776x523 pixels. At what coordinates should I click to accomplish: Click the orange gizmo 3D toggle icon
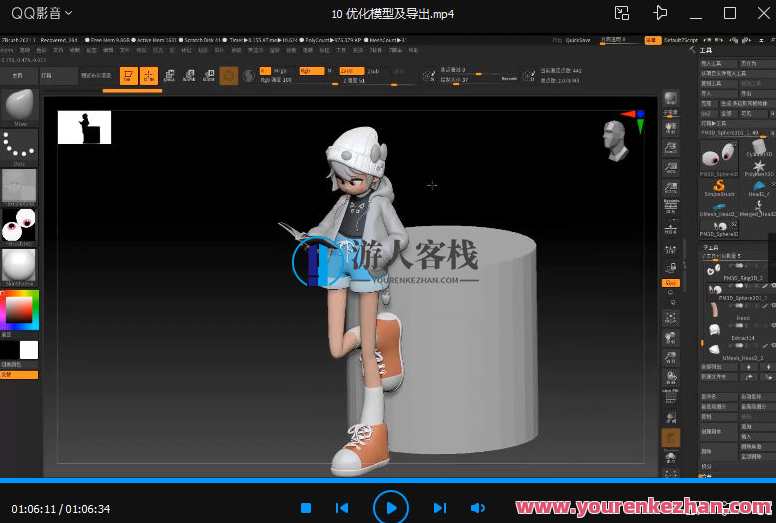pos(229,76)
